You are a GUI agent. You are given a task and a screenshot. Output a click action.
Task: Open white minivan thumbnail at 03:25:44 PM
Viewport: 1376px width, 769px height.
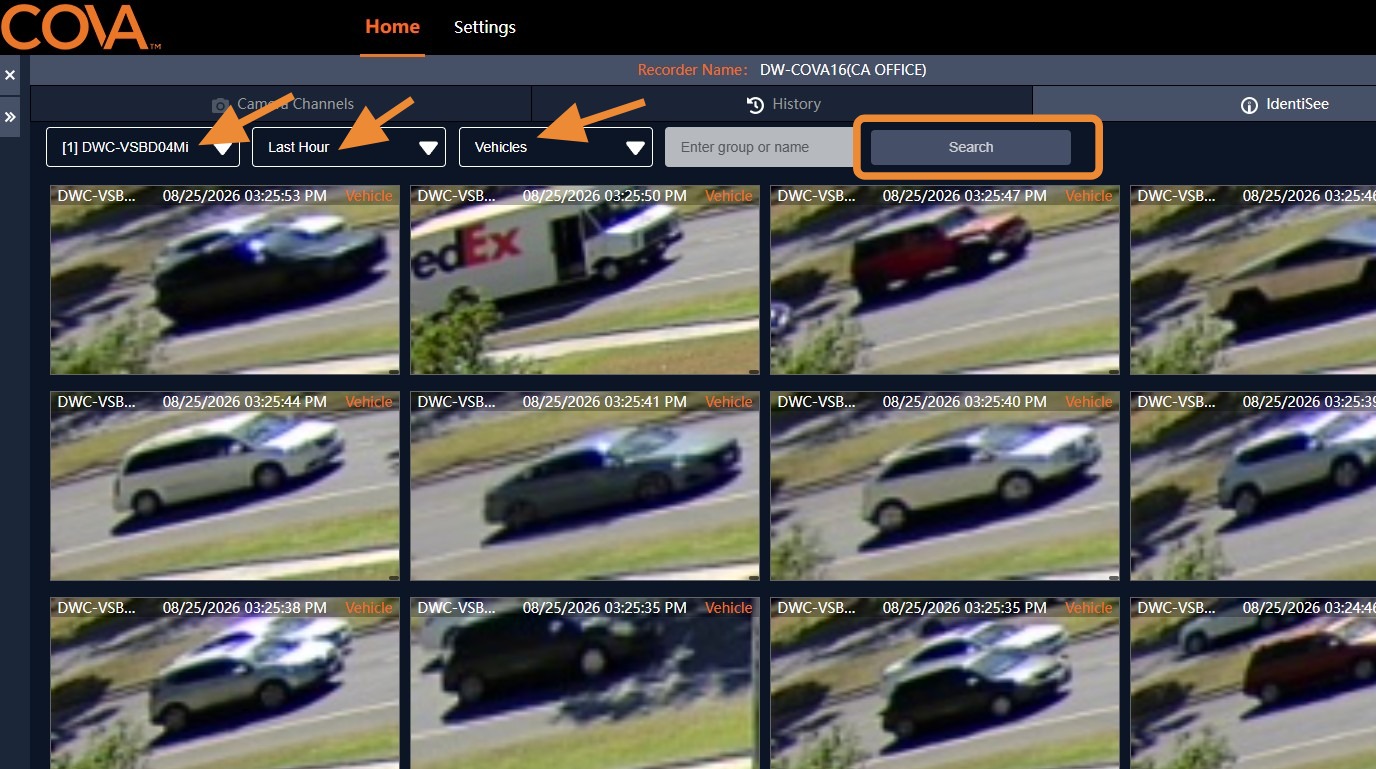pyautogui.click(x=225, y=486)
